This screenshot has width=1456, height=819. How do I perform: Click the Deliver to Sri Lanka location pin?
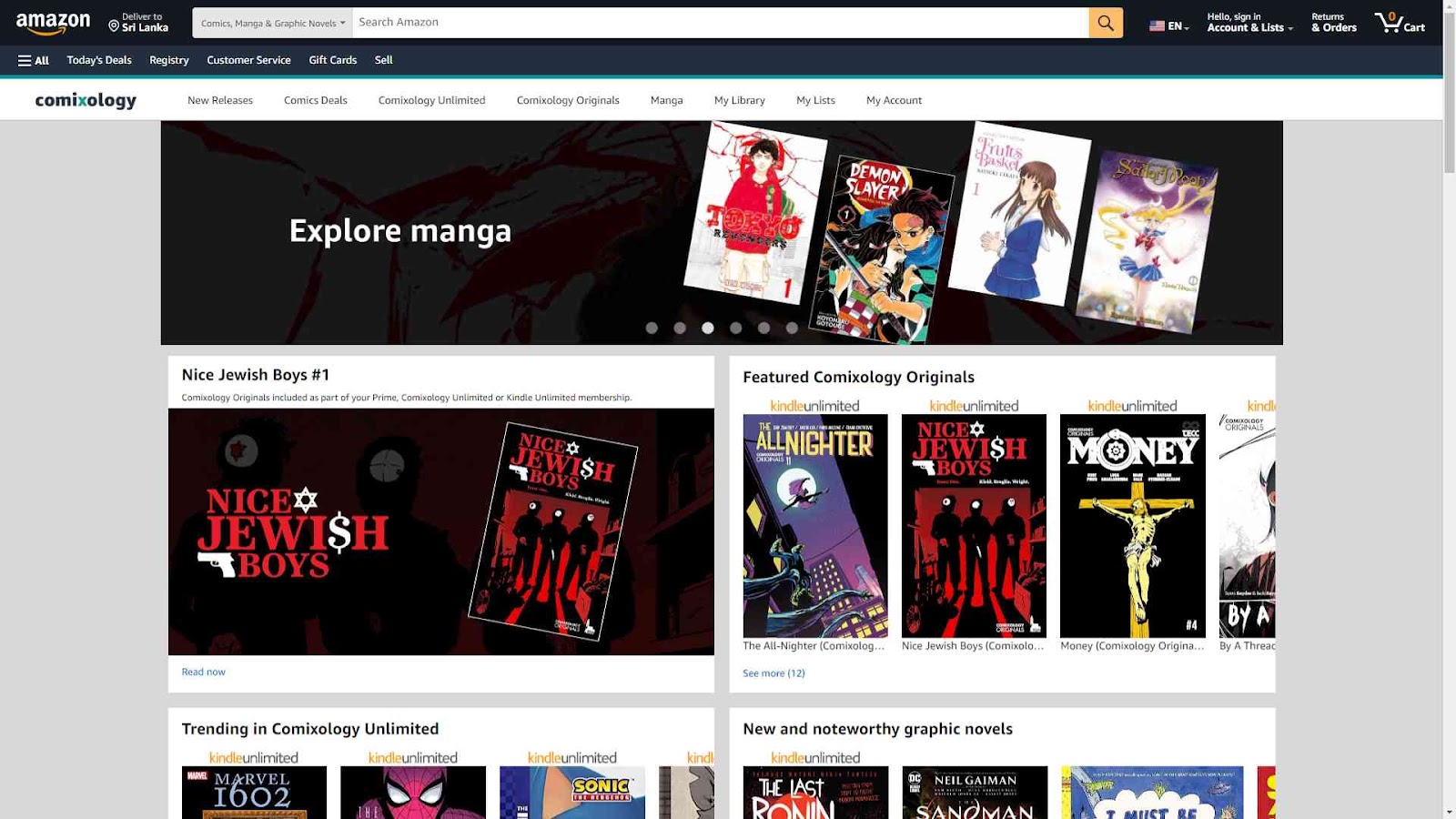pos(115,26)
